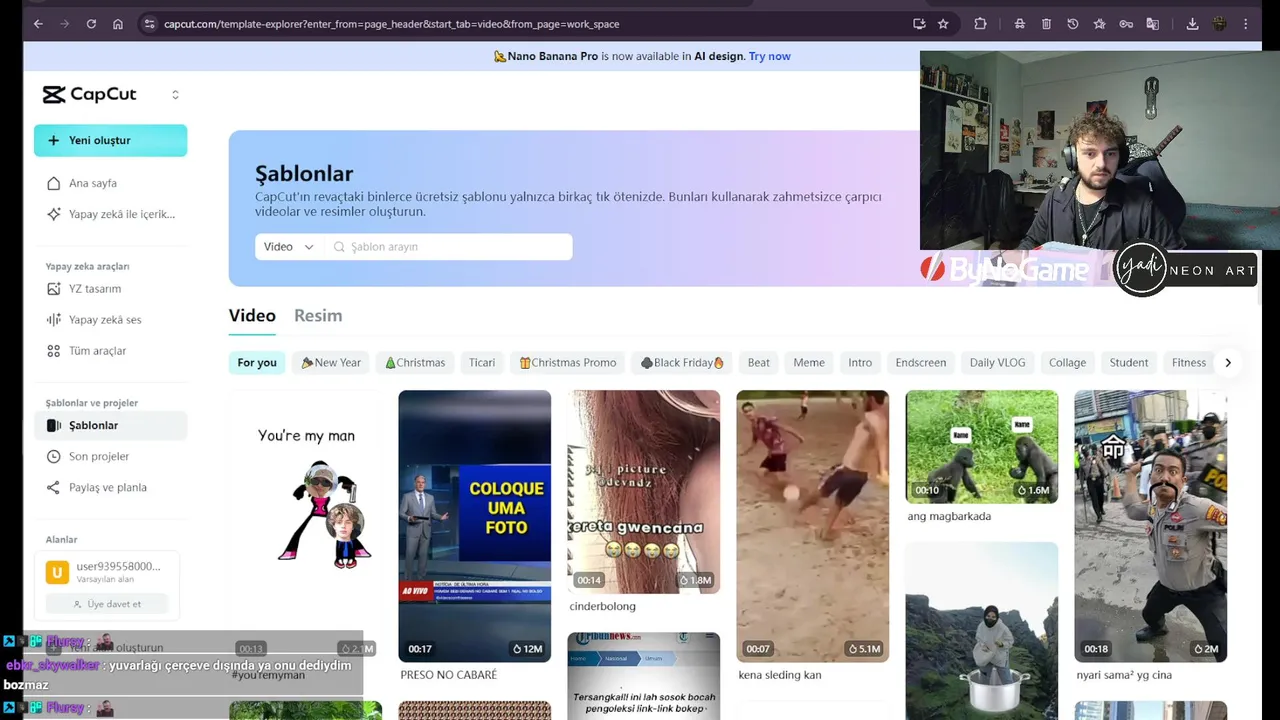Open the cinderbolong template thumbnail
1280x720 pixels.
point(643,492)
